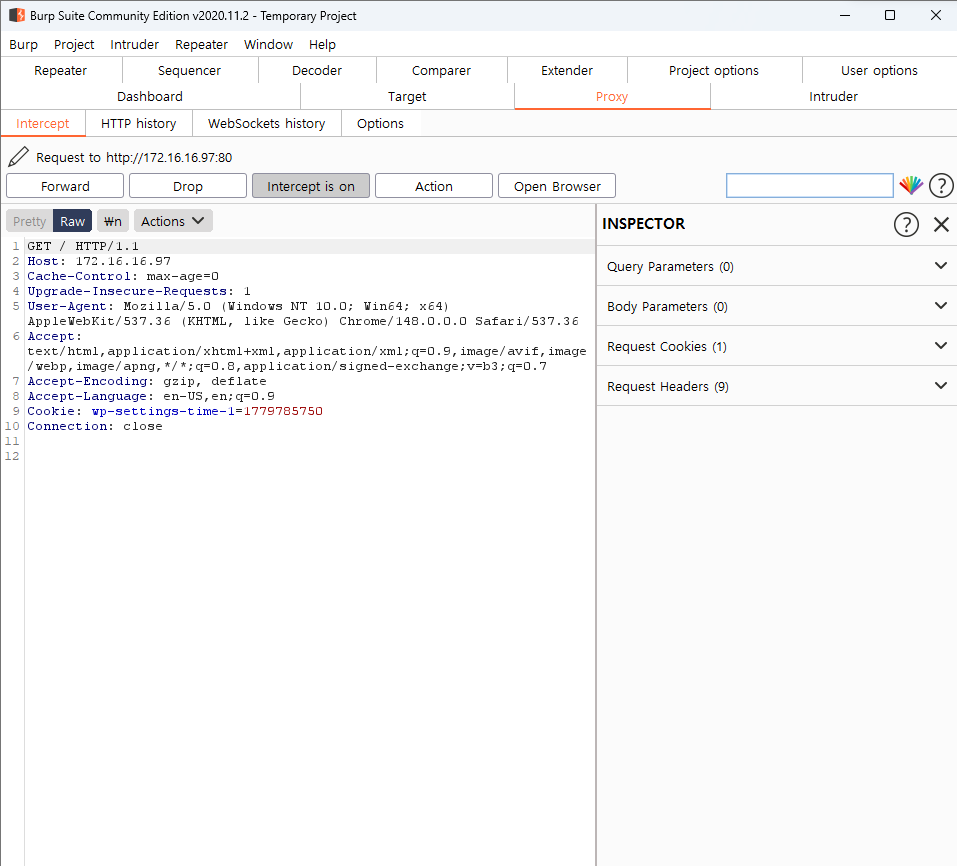Switch to Raw view
957x866 pixels.
point(73,221)
